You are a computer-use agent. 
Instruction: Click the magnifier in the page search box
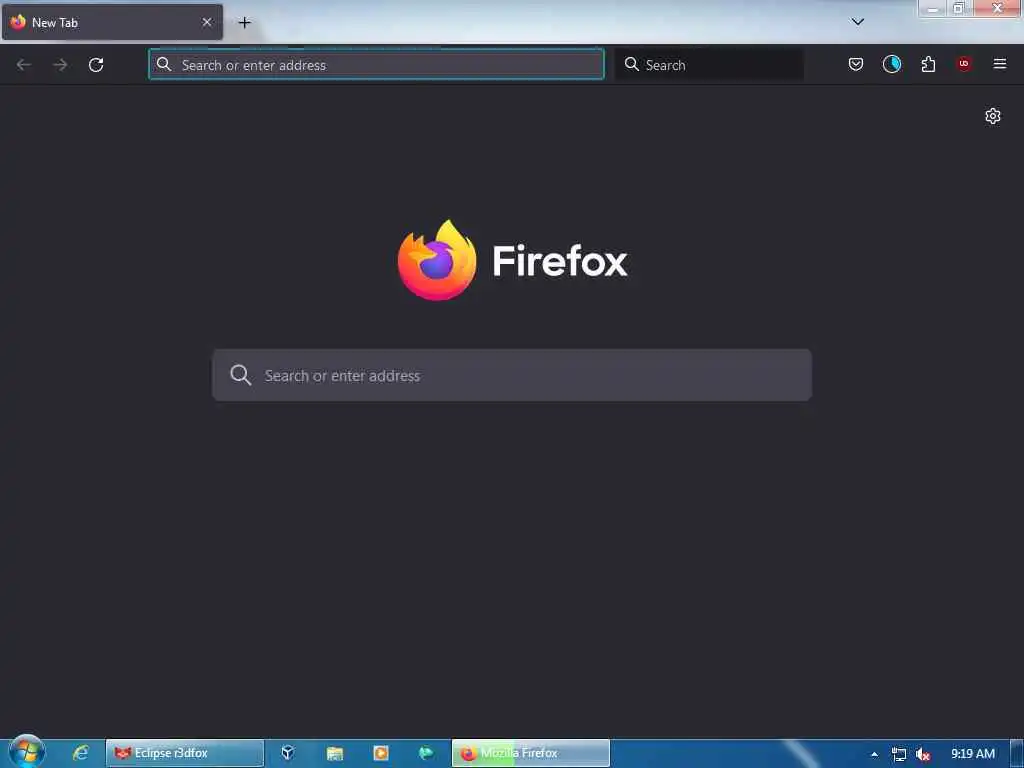(240, 375)
